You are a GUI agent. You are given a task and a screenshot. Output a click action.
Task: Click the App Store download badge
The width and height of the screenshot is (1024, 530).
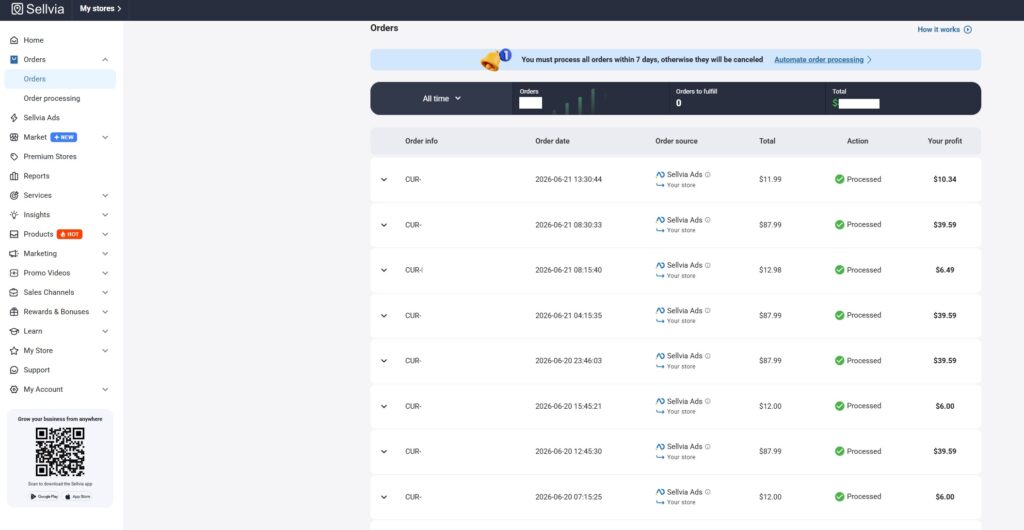click(x=78, y=497)
